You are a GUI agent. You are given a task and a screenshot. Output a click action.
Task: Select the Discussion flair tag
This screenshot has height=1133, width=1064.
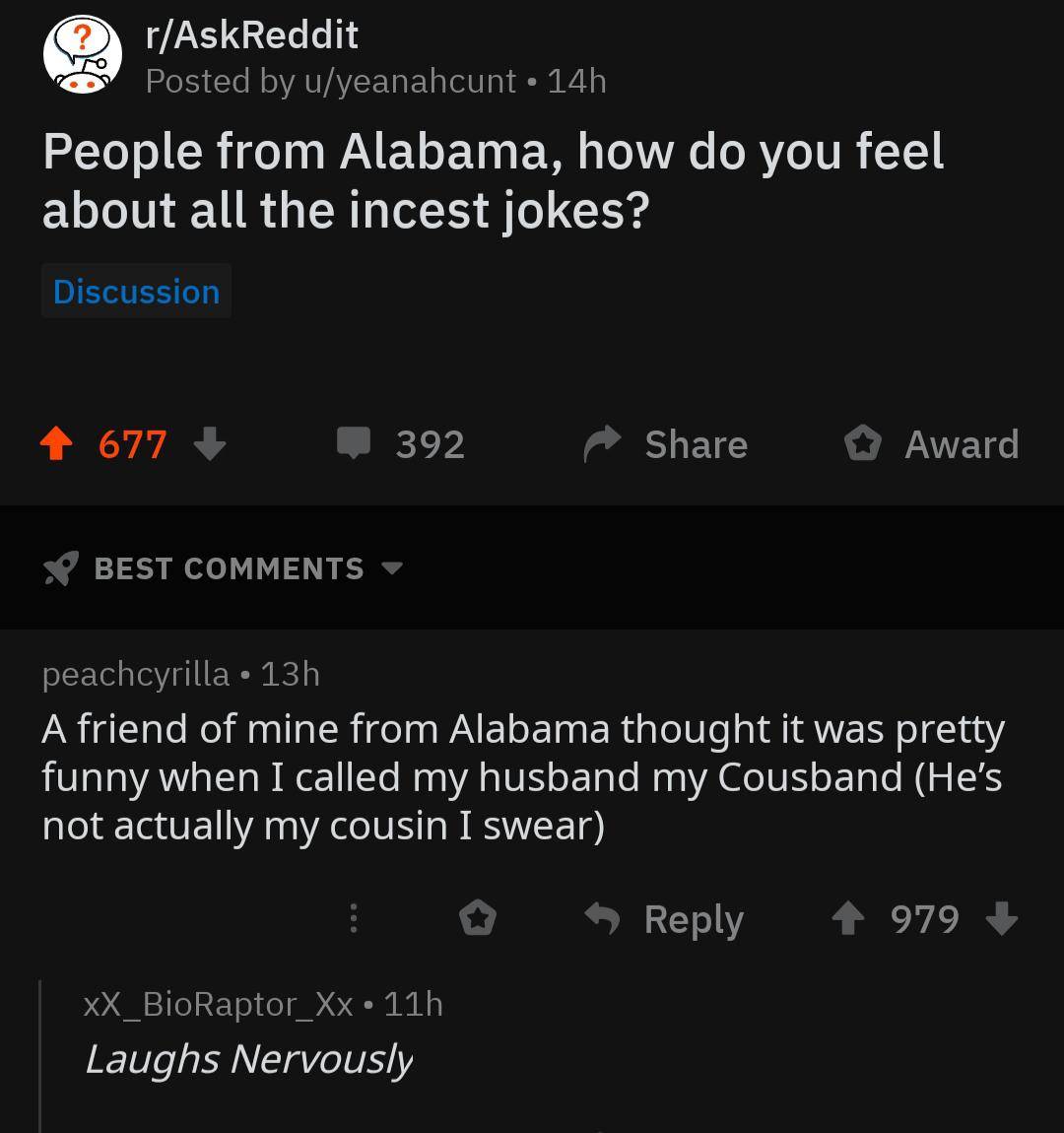[x=136, y=291]
